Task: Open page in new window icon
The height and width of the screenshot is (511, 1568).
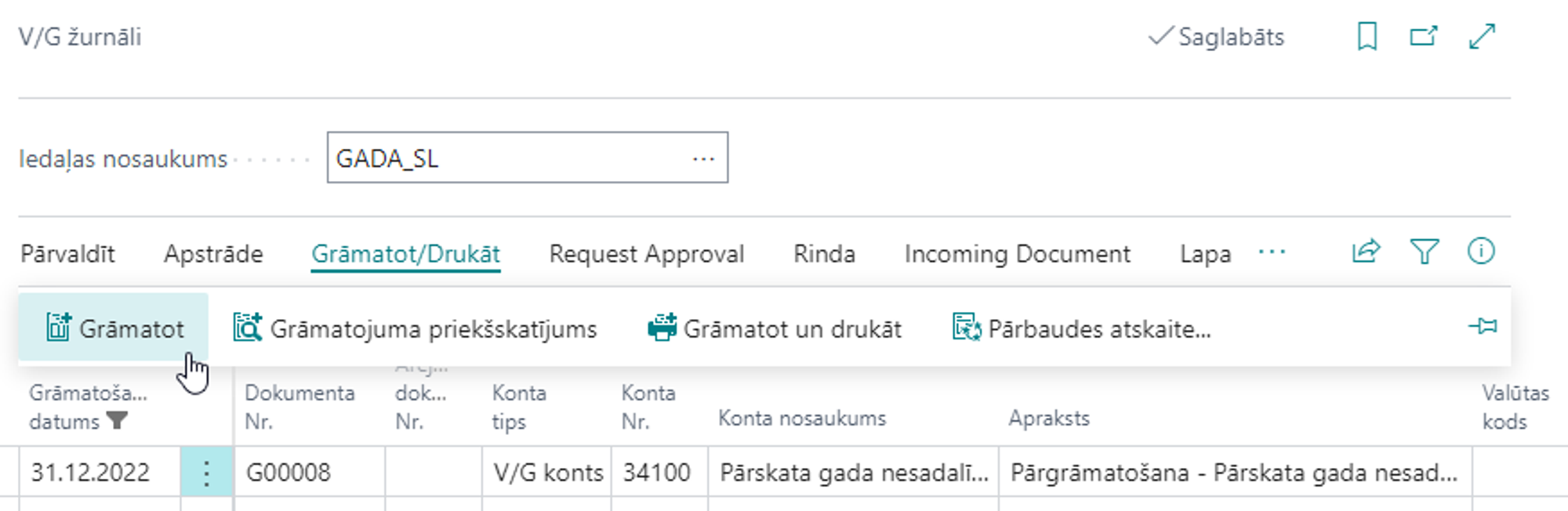Action: pos(1424,36)
